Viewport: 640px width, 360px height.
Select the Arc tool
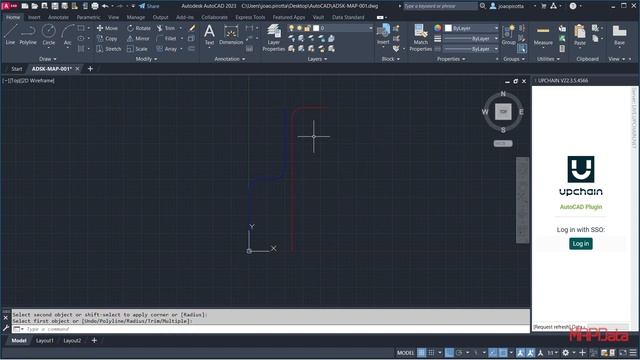click(x=67, y=34)
